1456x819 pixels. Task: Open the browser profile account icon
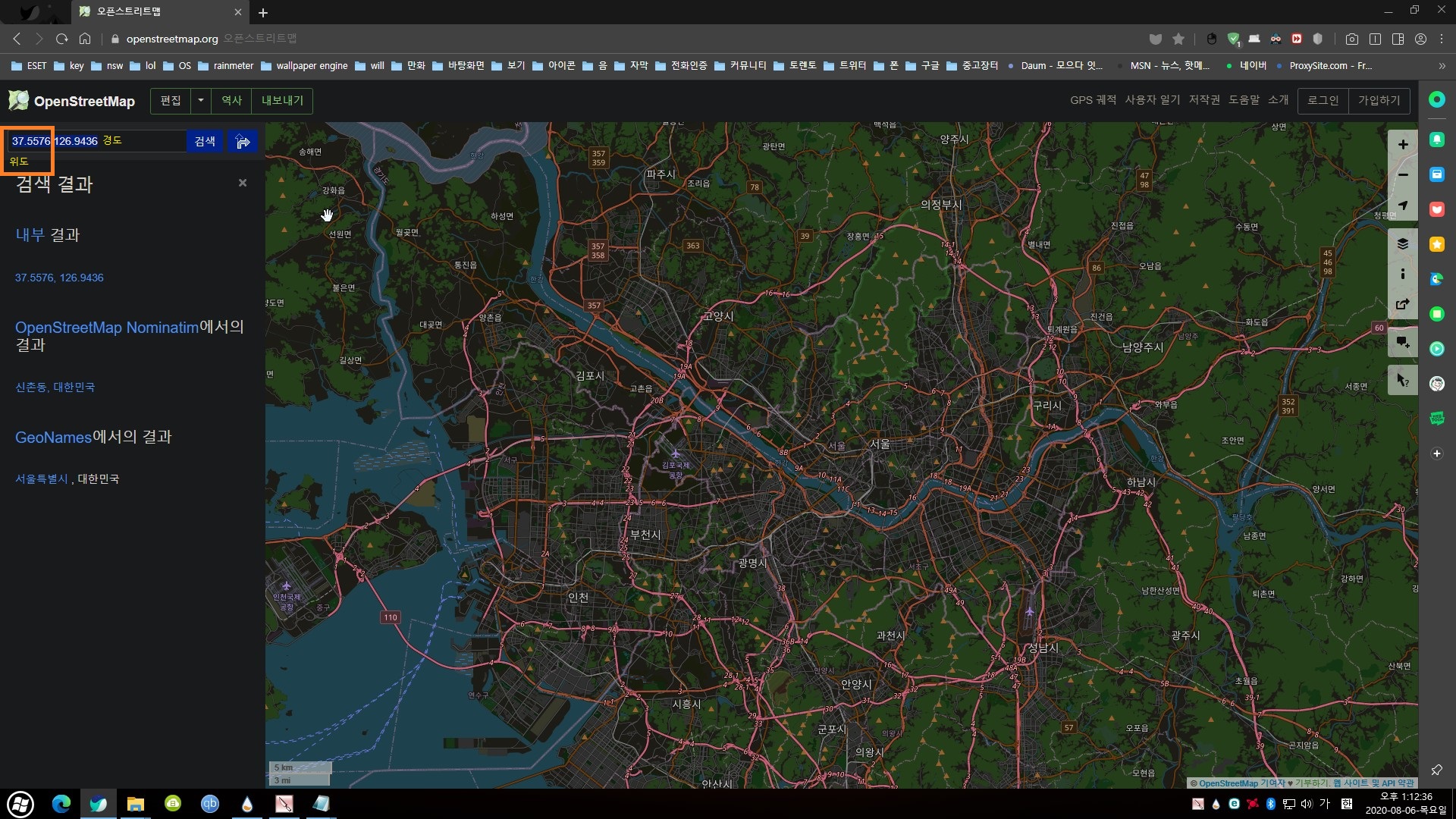coord(1420,39)
